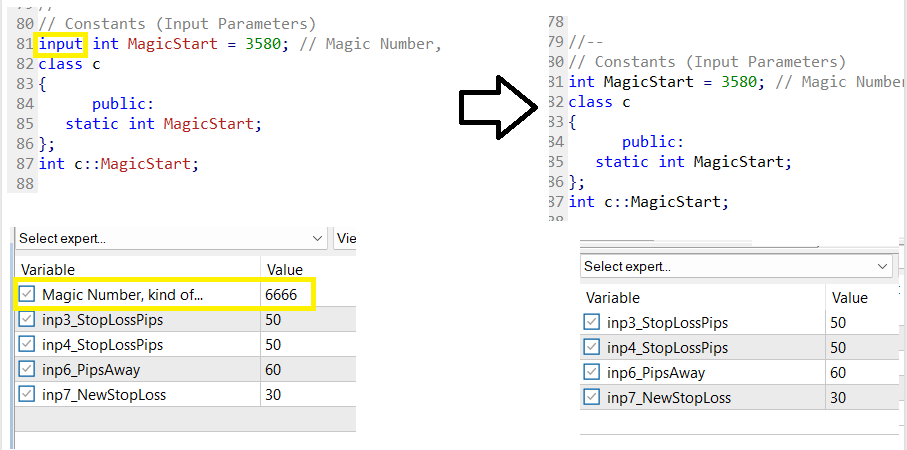This screenshot has width=907, height=450.
Task: Click 'class c' in the right code editor
Action: pos(599,102)
